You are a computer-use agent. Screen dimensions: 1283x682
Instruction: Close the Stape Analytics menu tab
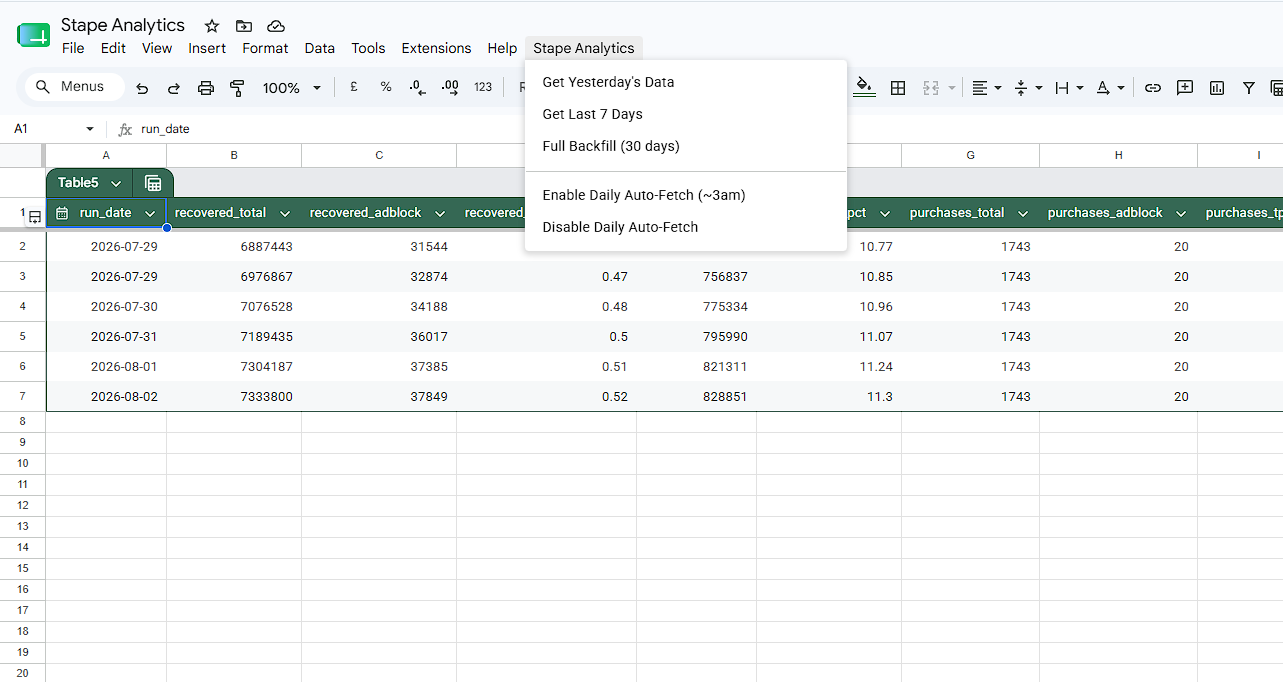pyautogui.click(x=584, y=48)
